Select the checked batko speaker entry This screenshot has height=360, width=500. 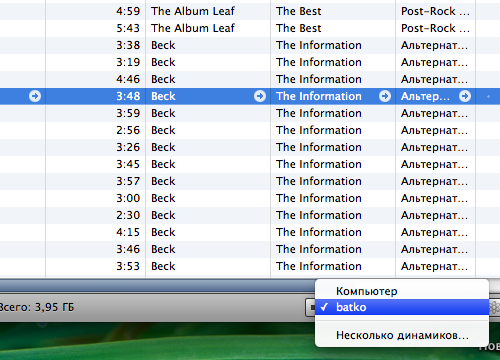pos(402,307)
